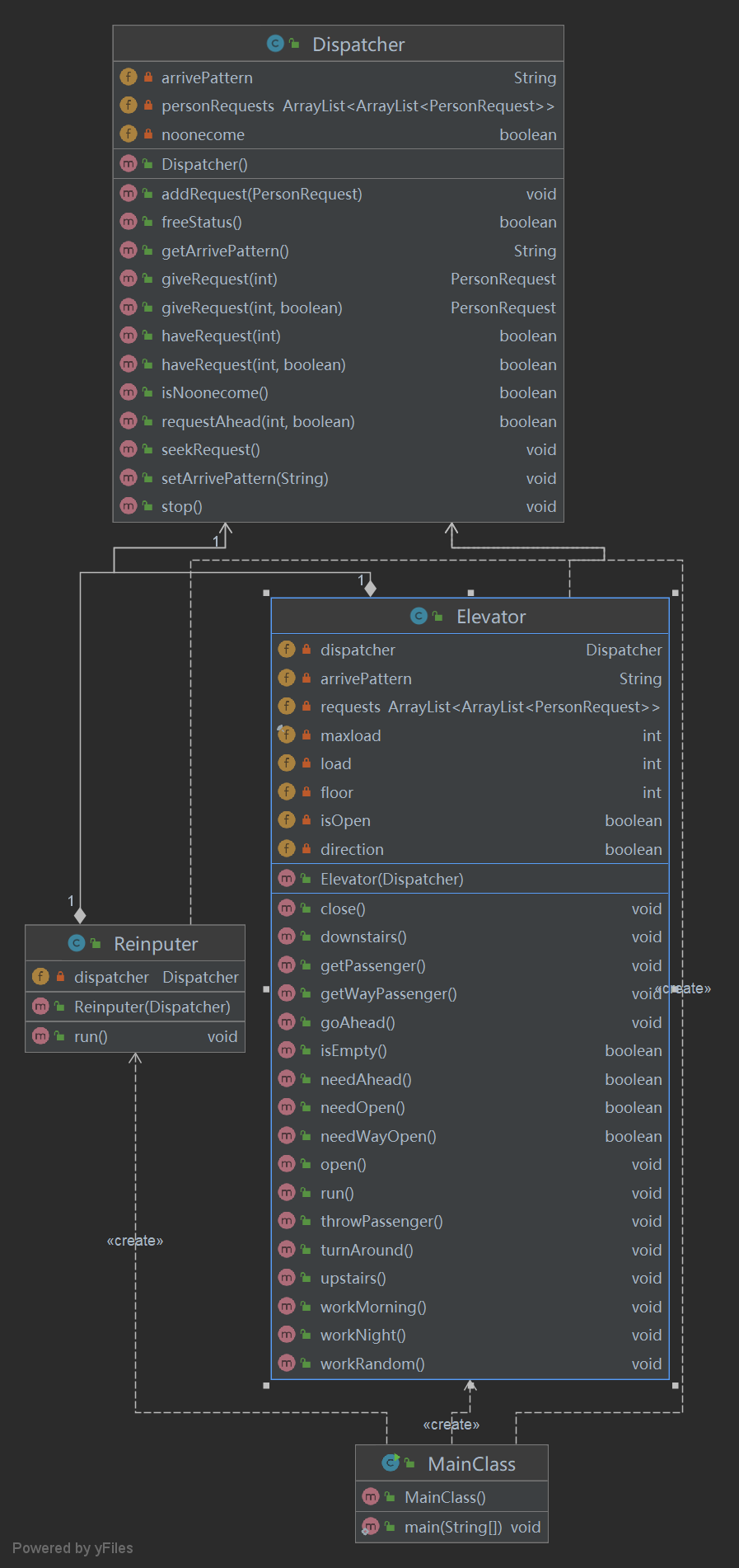Click the «create» label above MainClass
This screenshot has height=1568, width=739.
[x=451, y=1425]
